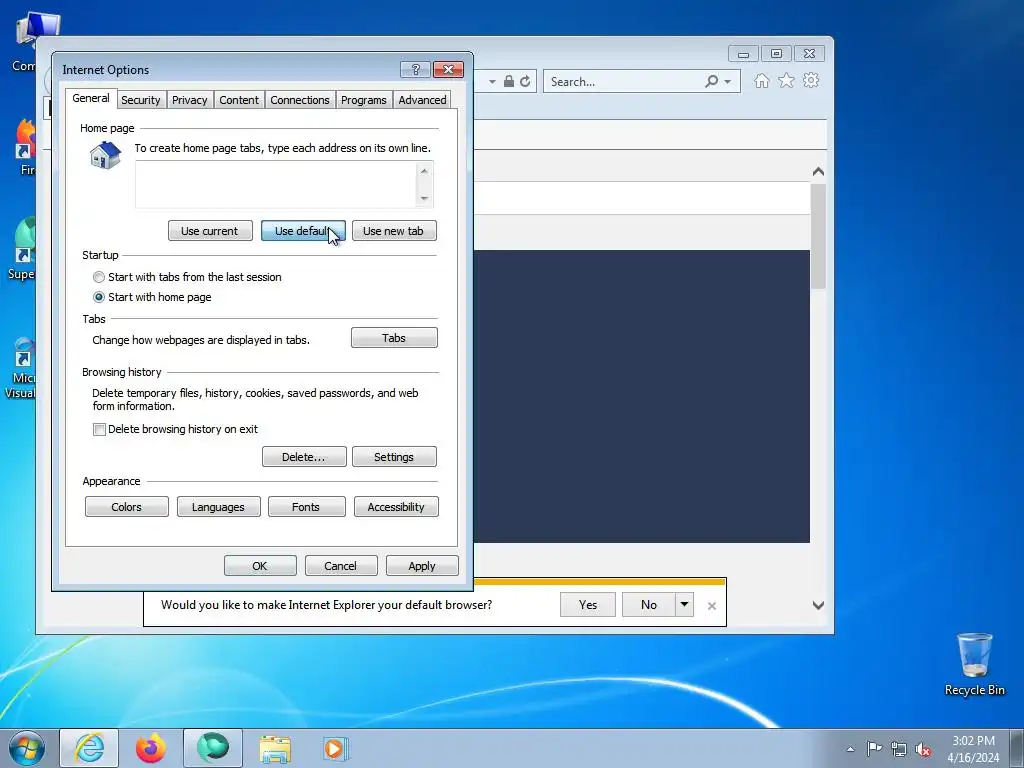Click the network tray icon
Viewport: 1024px width, 768px height.
click(899, 749)
